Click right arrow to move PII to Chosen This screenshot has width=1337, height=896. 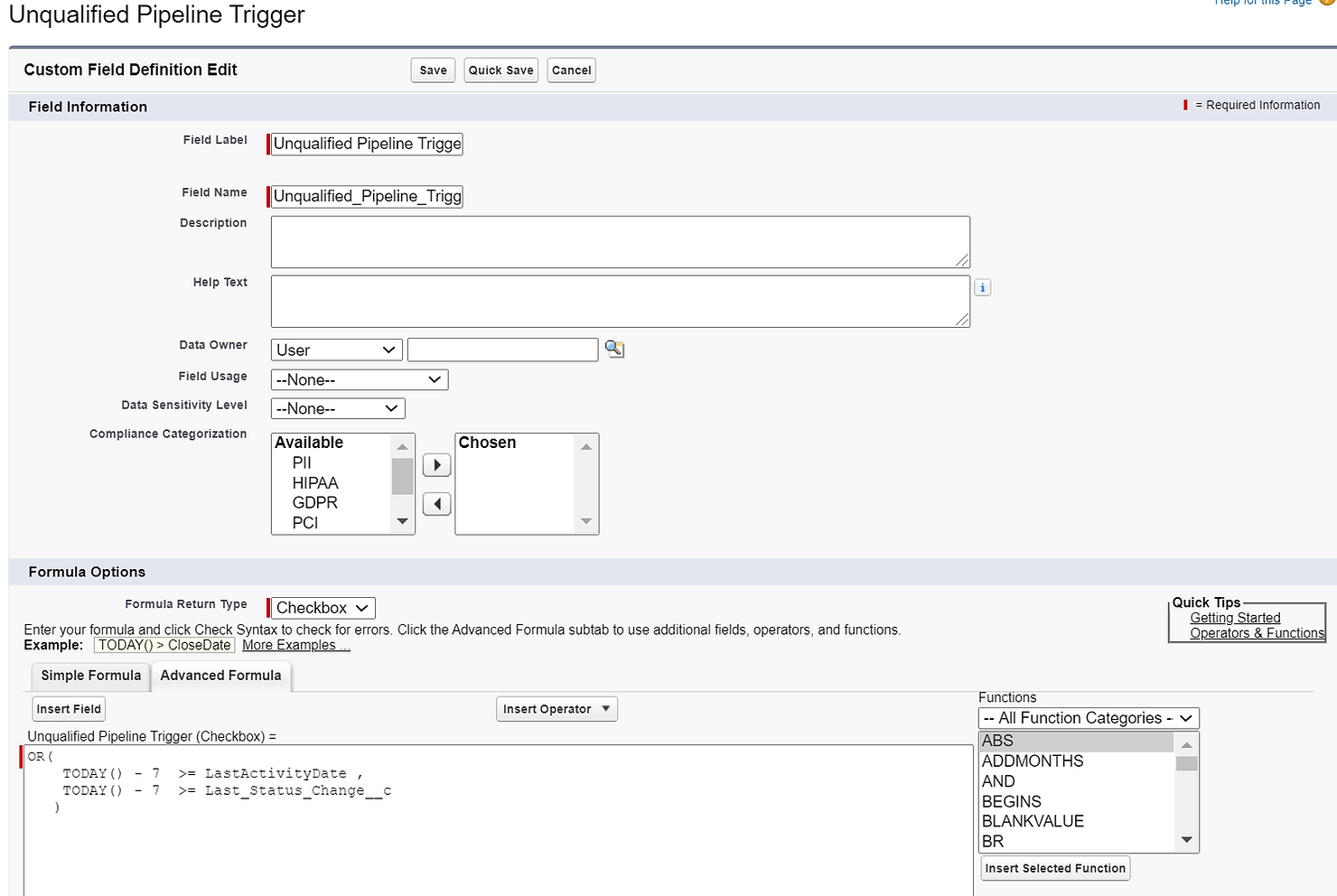[436, 464]
